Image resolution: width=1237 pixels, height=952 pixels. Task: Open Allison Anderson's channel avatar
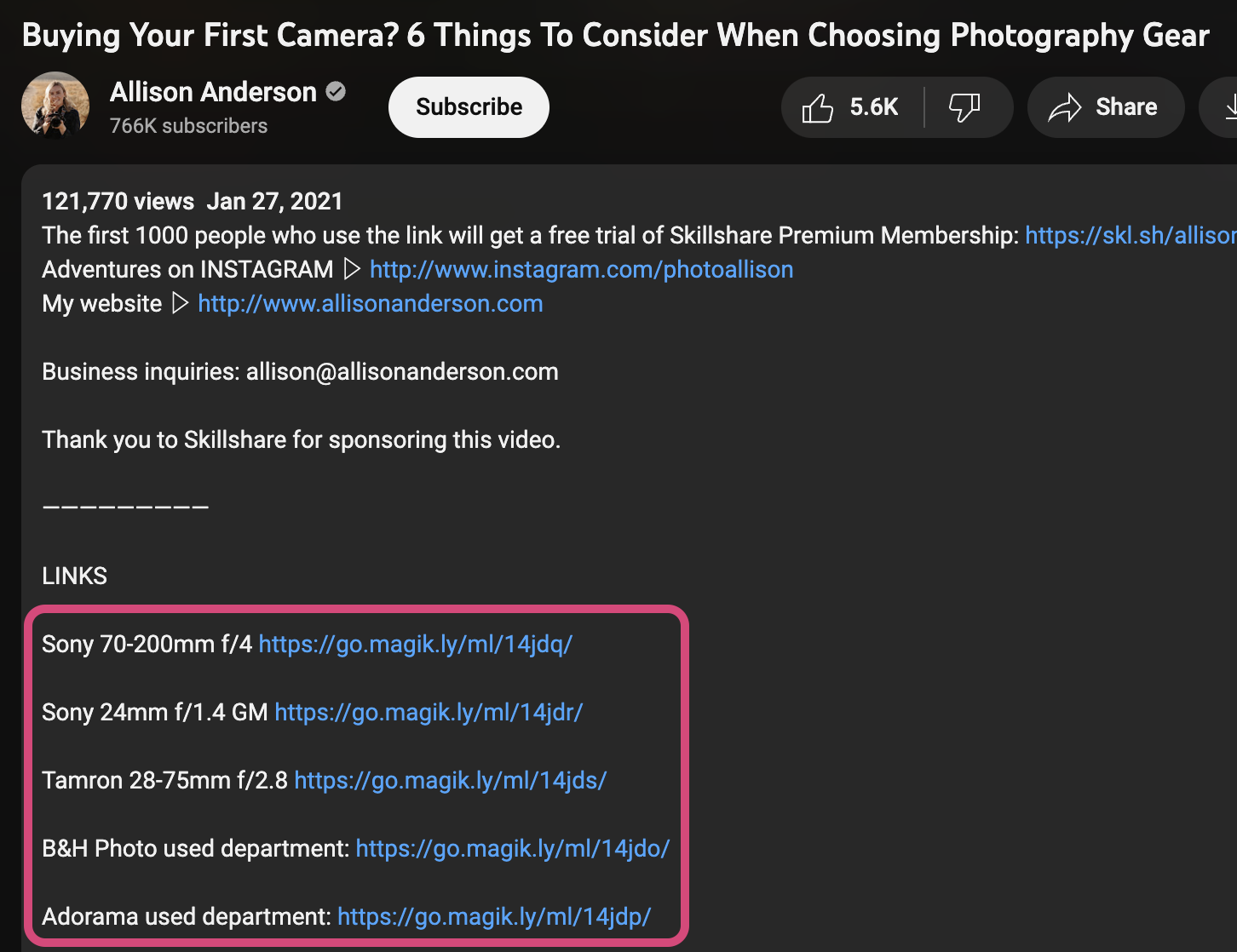[55, 106]
